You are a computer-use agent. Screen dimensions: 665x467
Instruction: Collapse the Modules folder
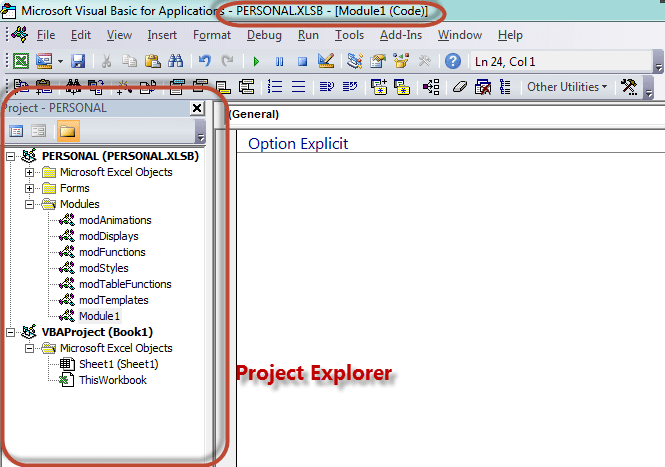29,204
